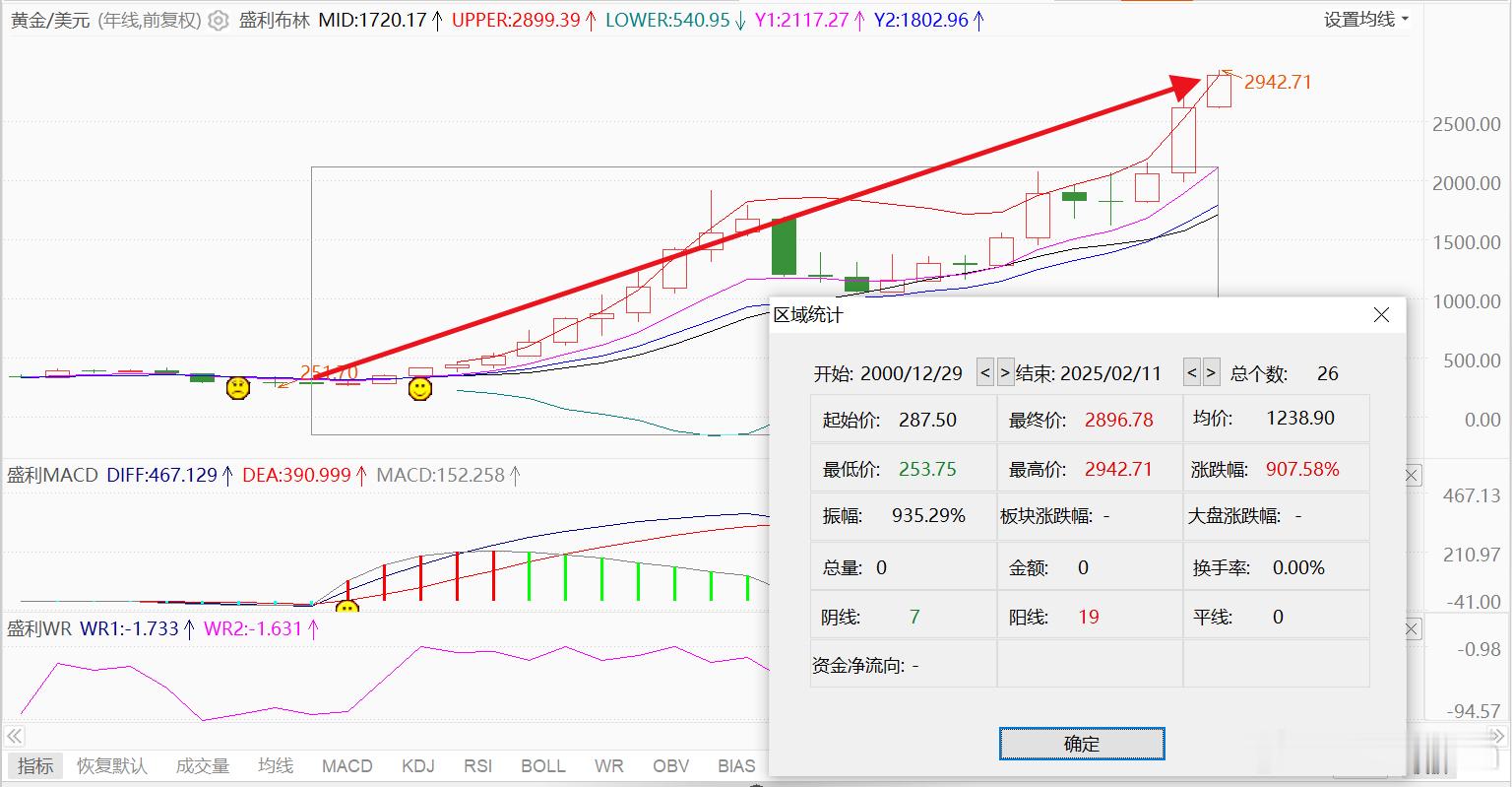Click the 2942.71 high price label
The height and width of the screenshot is (787, 1512).
click(x=1278, y=82)
